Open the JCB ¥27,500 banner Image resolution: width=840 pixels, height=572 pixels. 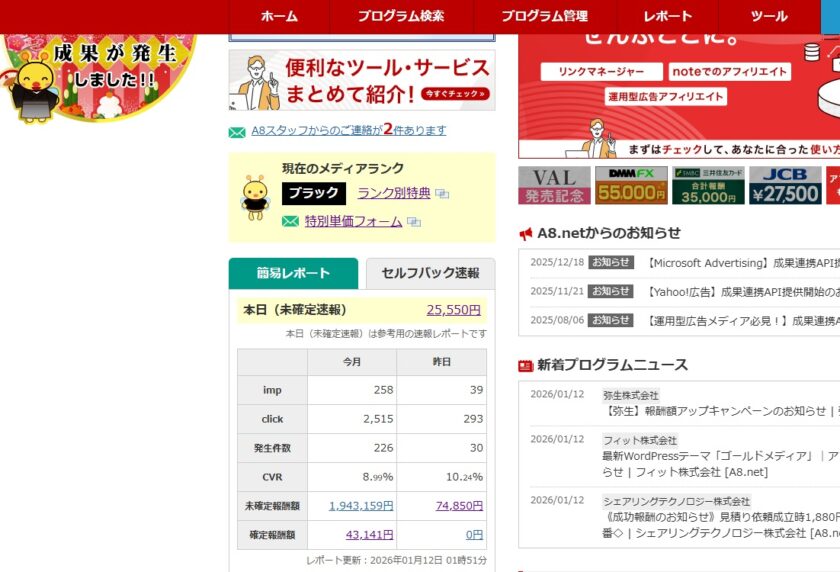coord(785,185)
